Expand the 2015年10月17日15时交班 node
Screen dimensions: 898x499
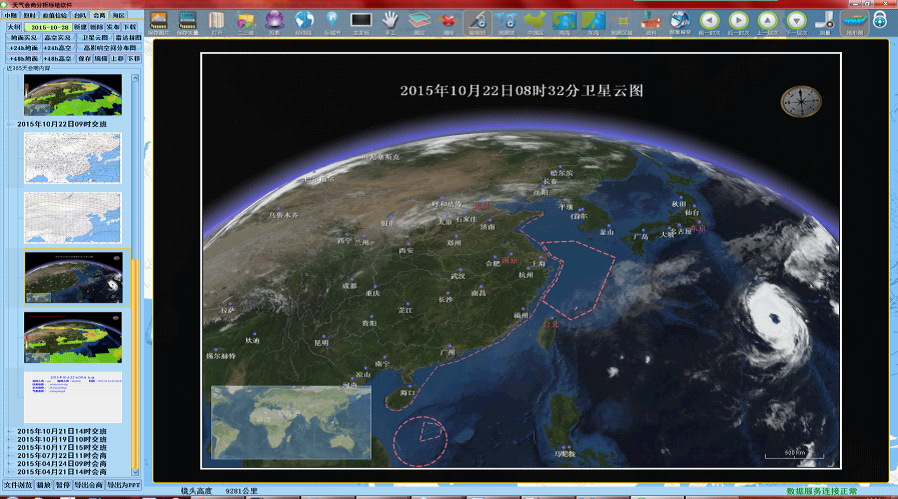pos(10,447)
